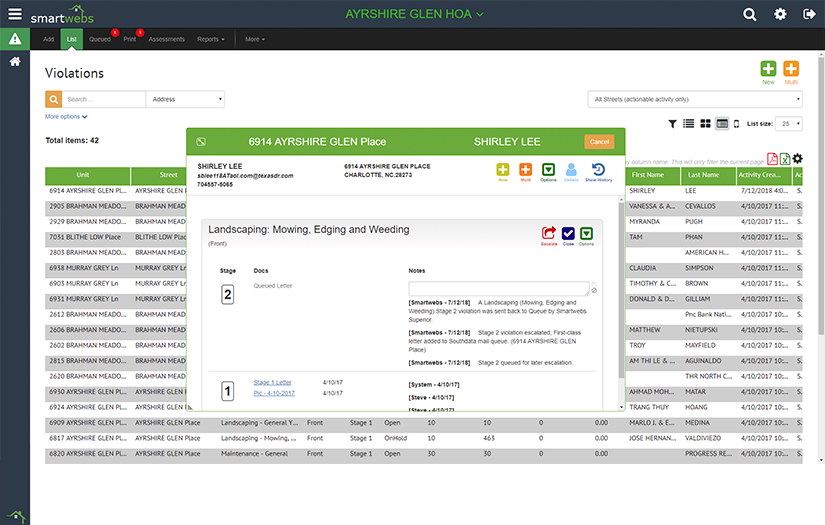Click the VALDIVIEZO last name cell
Image resolution: width=825 pixels, height=525 pixels.
point(703,438)
